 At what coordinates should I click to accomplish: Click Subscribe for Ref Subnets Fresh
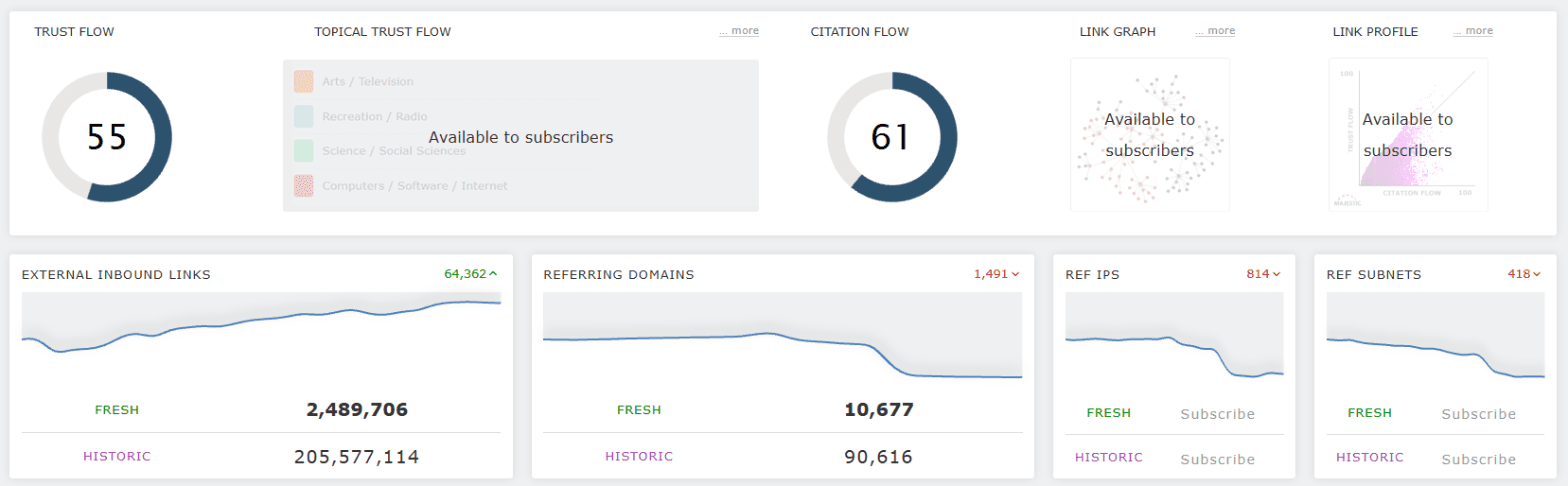pyautogui.click(x=1478, y=414)
